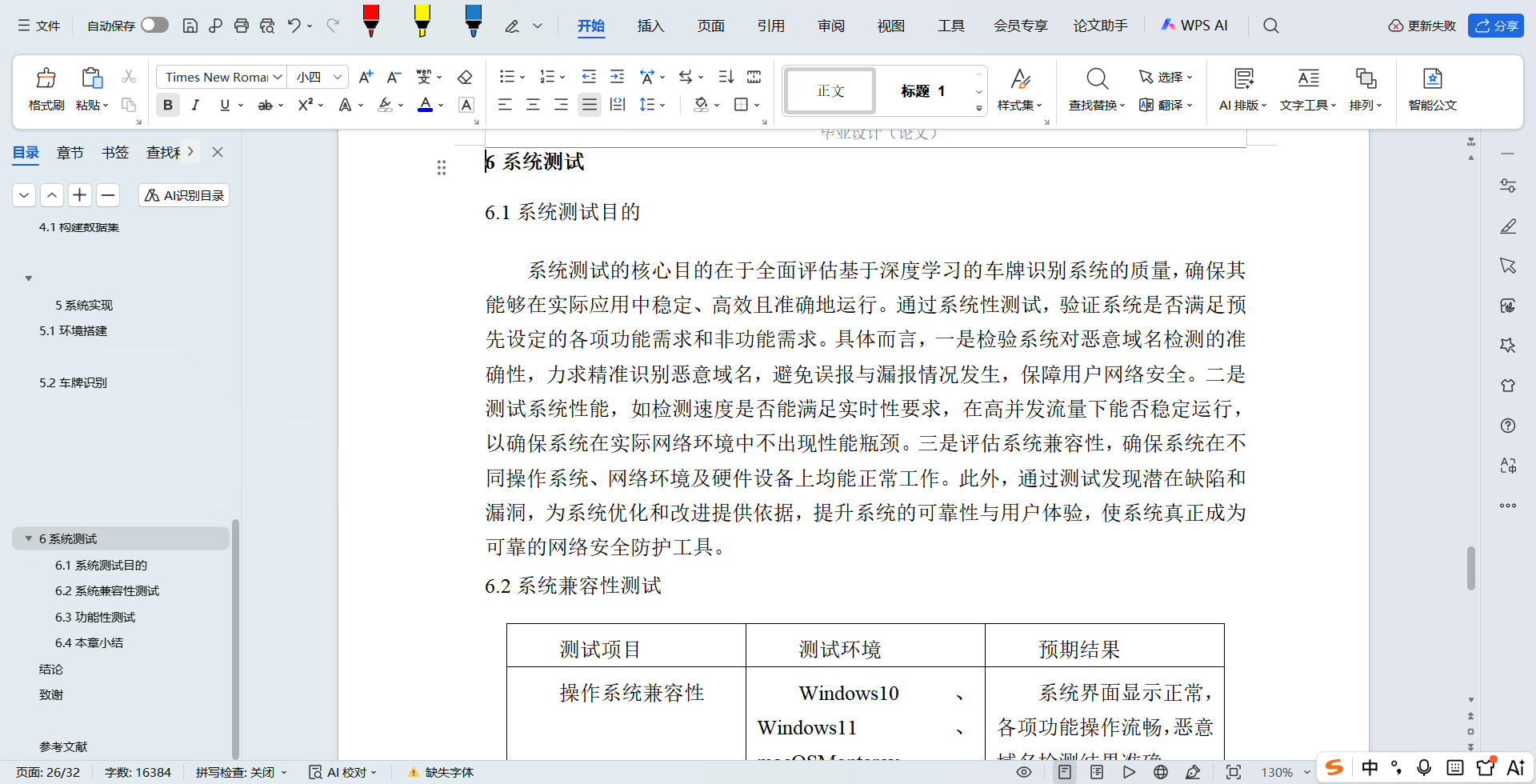
Task: Click the vertical document scrollbar thumb
Action: click(x=1470, y=568)
